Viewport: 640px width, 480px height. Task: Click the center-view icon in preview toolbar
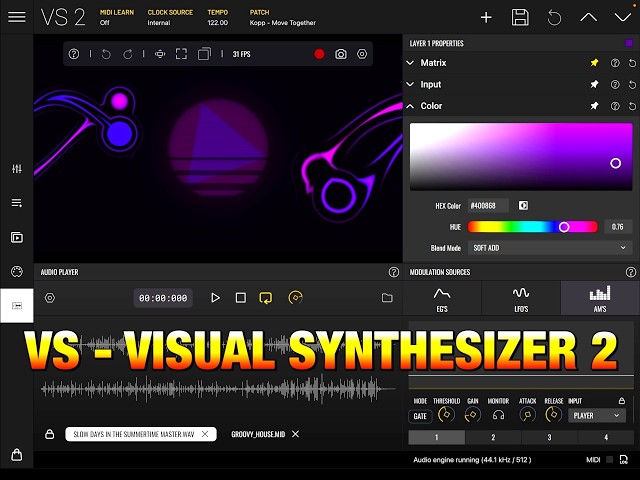tap(160, 54)
